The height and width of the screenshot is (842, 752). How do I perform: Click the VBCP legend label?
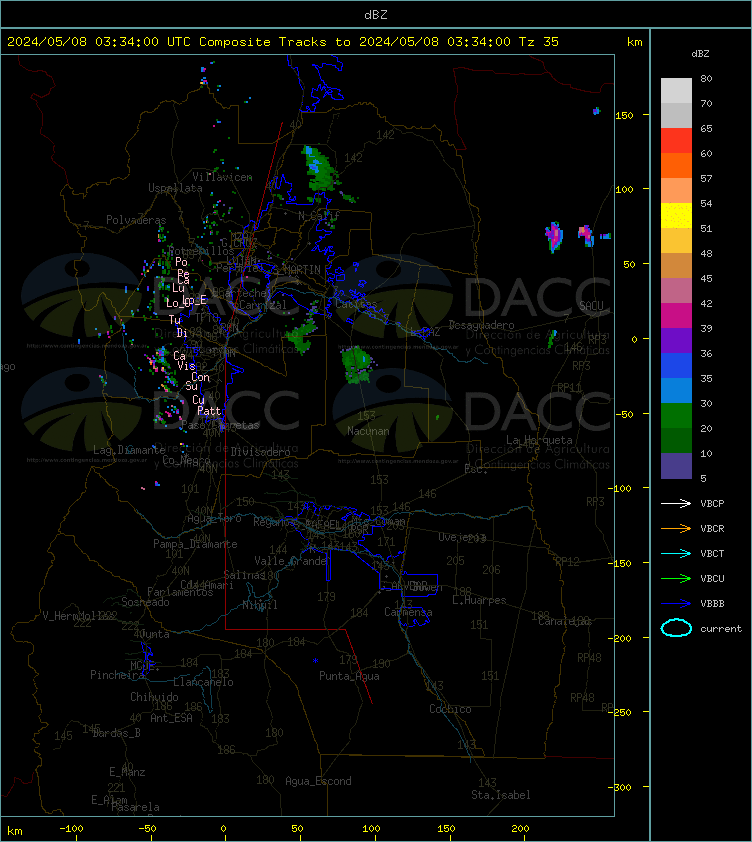tap(712, 503)
